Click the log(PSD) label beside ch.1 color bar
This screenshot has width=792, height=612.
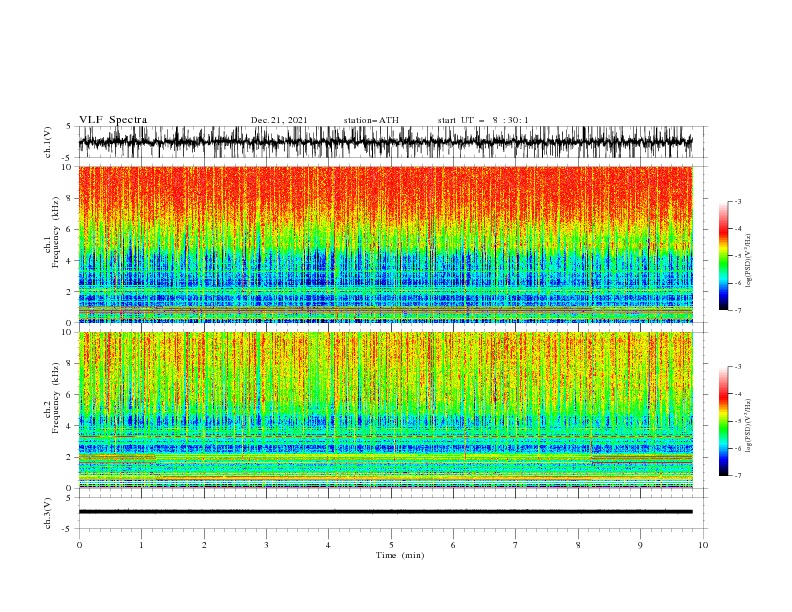click(748, 261)
